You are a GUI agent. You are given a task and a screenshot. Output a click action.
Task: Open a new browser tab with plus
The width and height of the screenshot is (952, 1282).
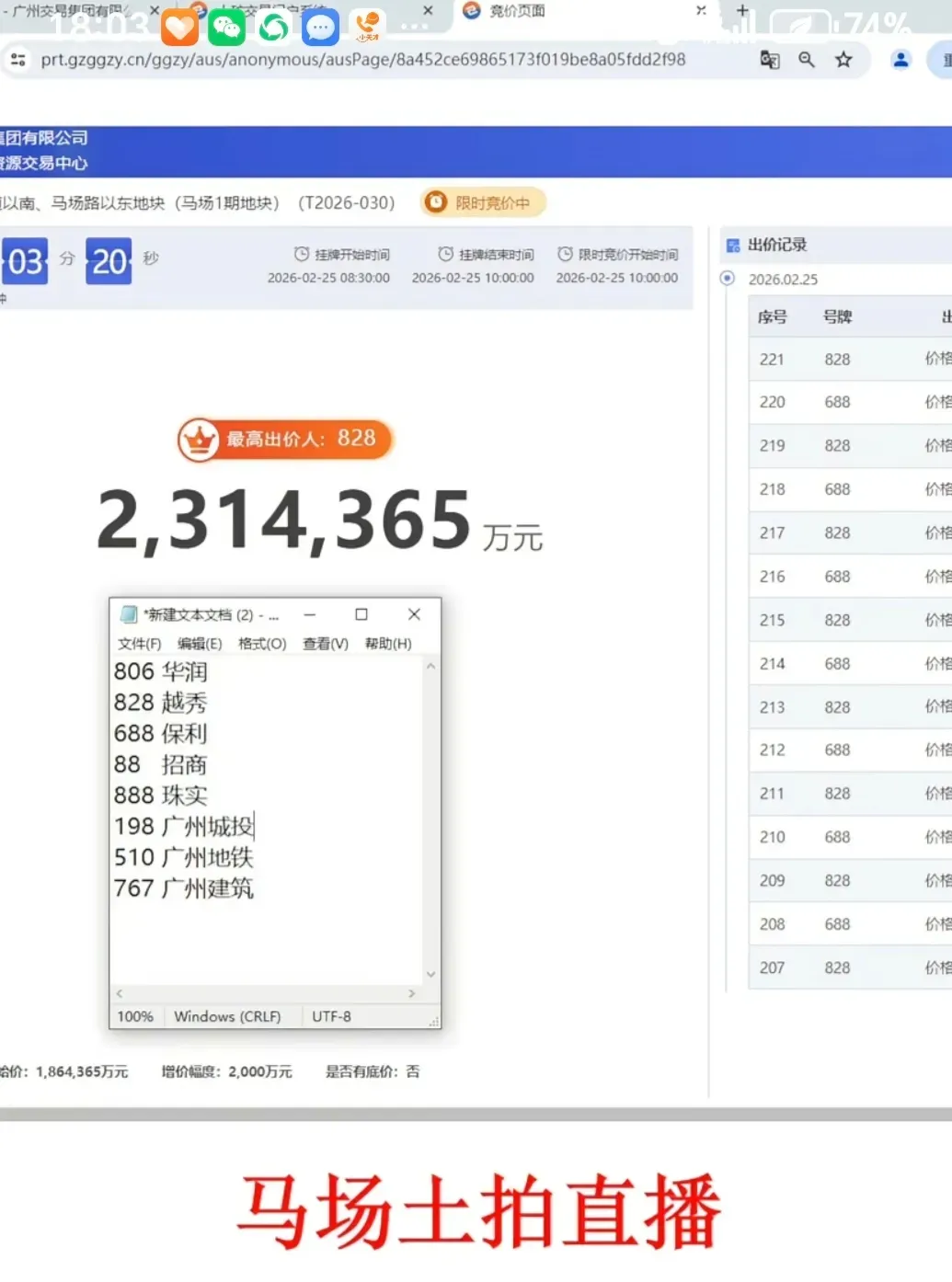[x=742, y=11]
